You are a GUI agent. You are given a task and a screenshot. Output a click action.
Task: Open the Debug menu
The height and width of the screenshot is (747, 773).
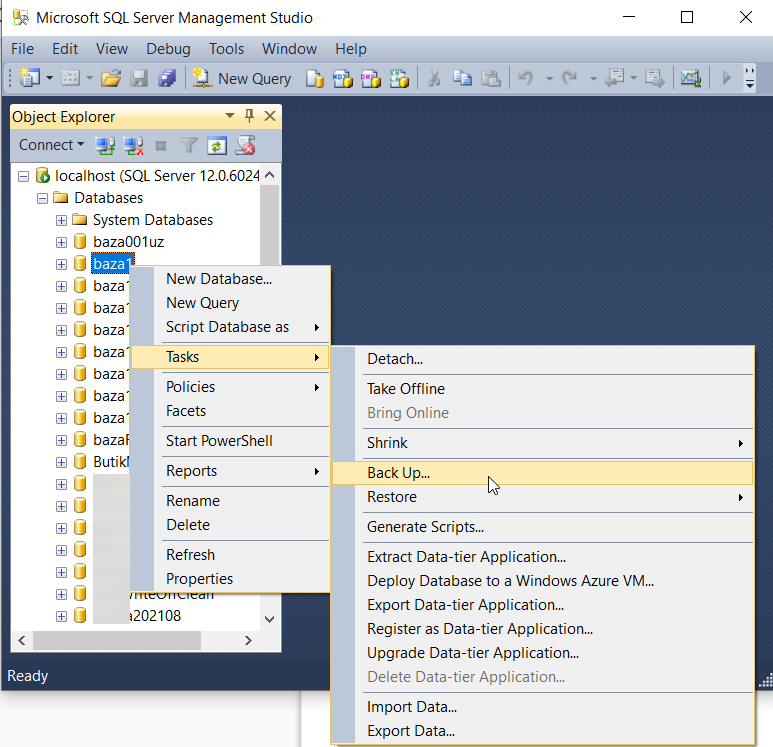click(168, 49)
